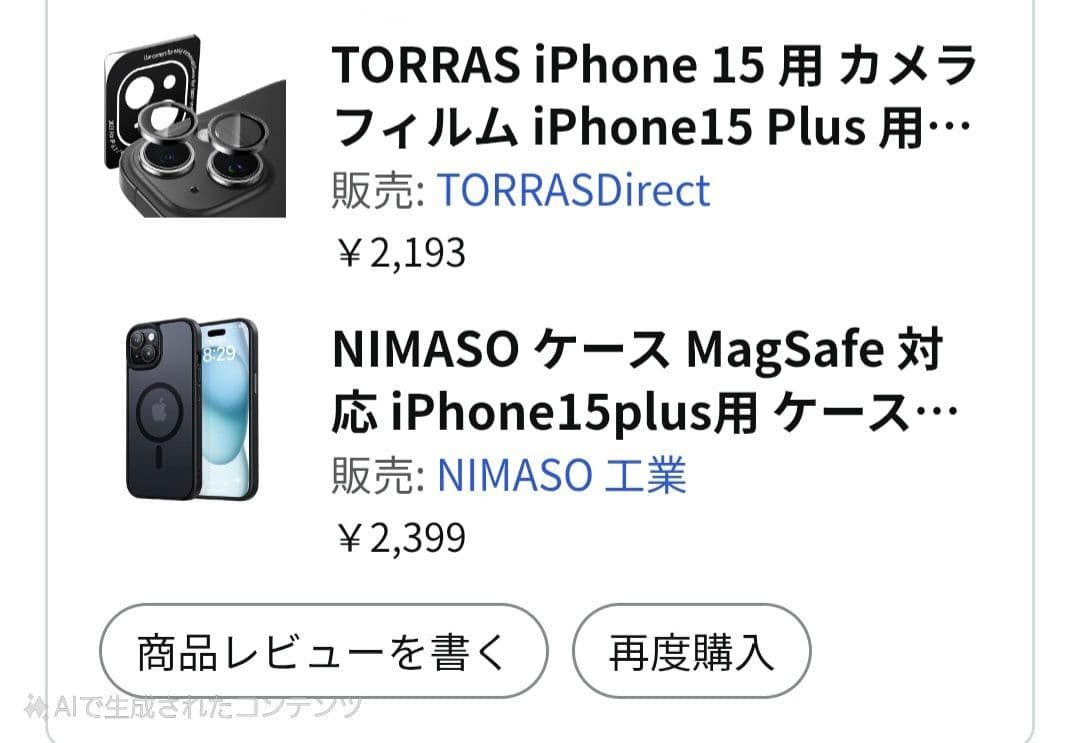
Task: Click the ￥2,193 price text
Action: click(400, 253)
